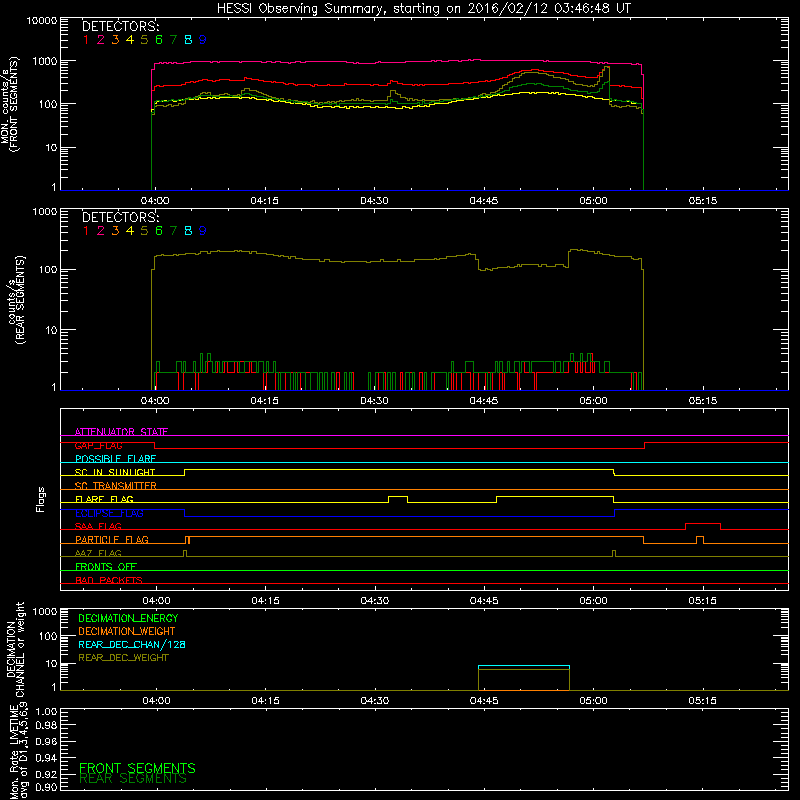
Task: Select the ATTENUATOR STATE flag label
Action: [121, 432]
